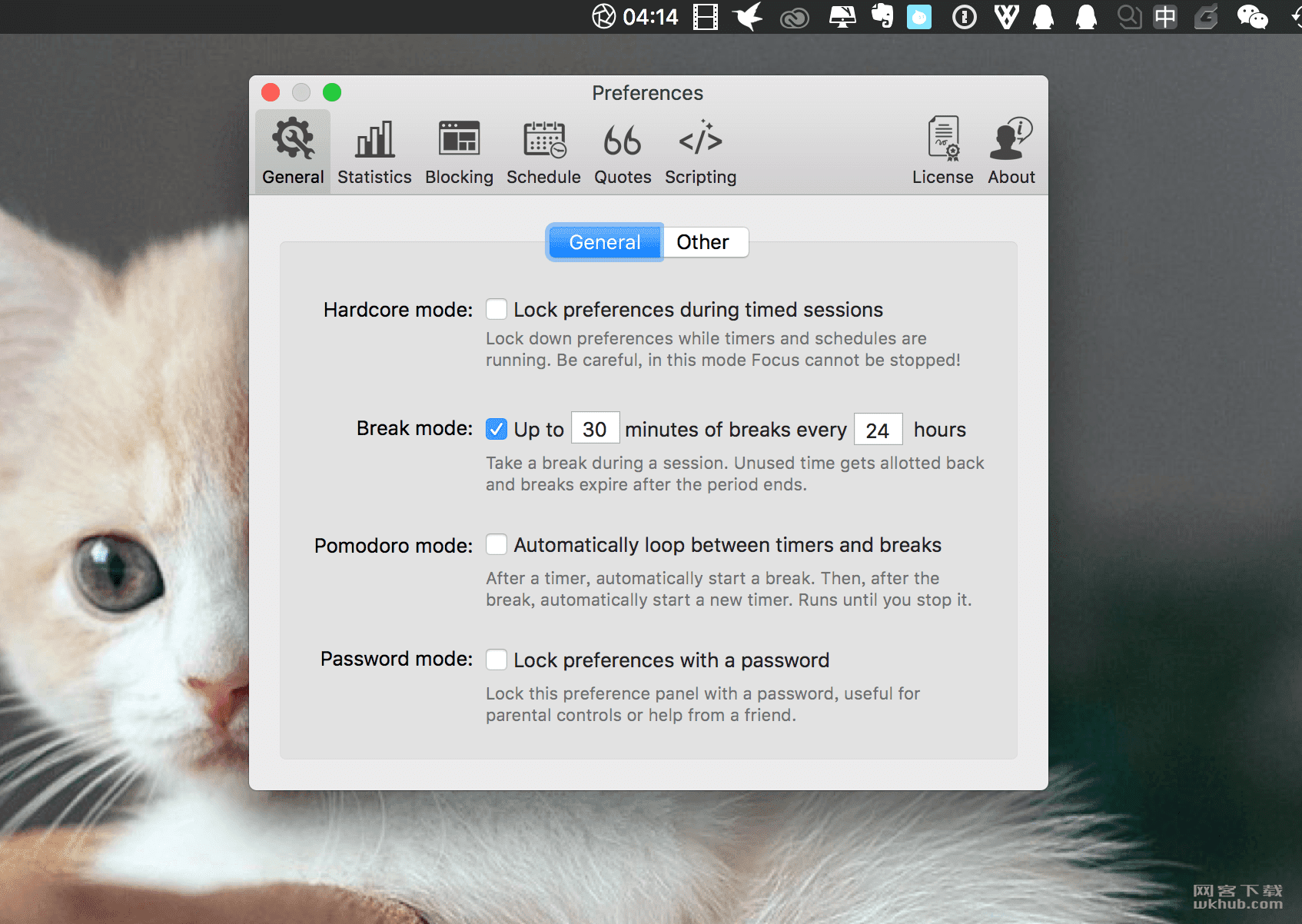
Task: Open the Schedule pane
Action: pyautogui.click(x=543, y=151)
